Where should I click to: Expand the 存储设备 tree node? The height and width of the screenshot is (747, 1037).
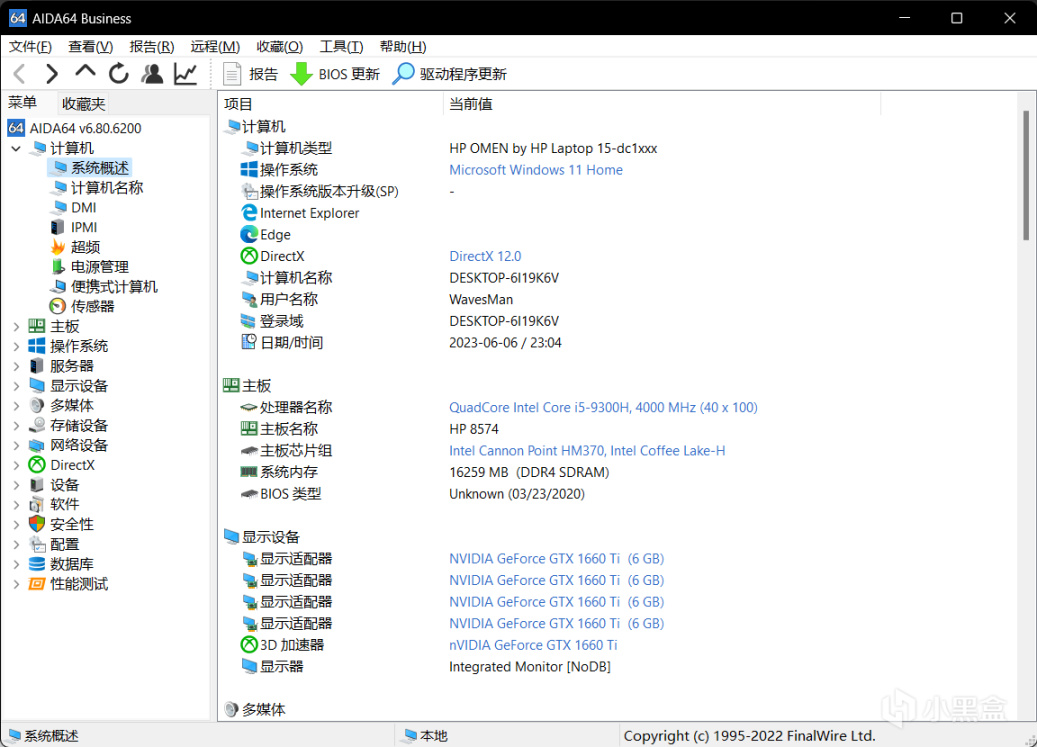coord(16,426)
